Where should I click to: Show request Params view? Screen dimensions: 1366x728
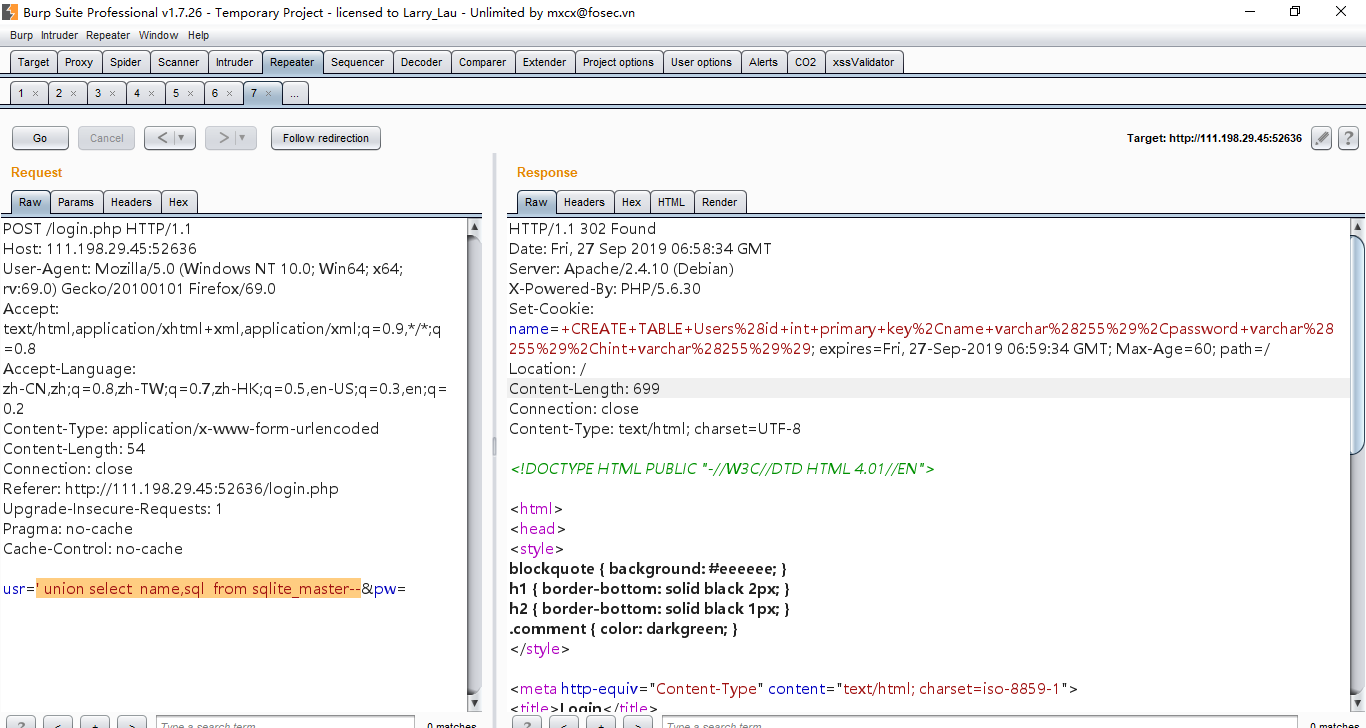76,202
